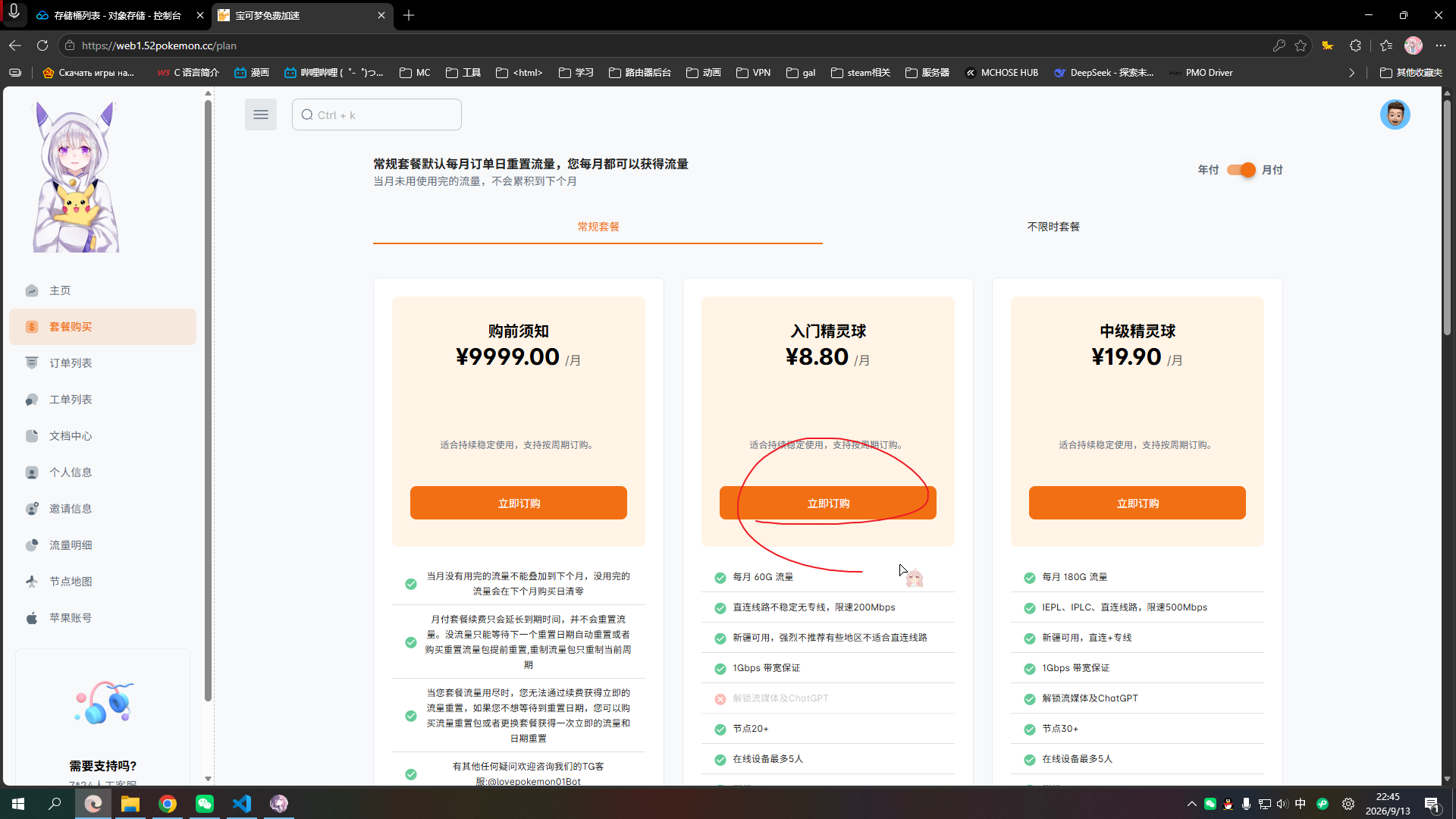Open the user avatar in top right
The image size is (1456, 819).
pos(1395,115)
